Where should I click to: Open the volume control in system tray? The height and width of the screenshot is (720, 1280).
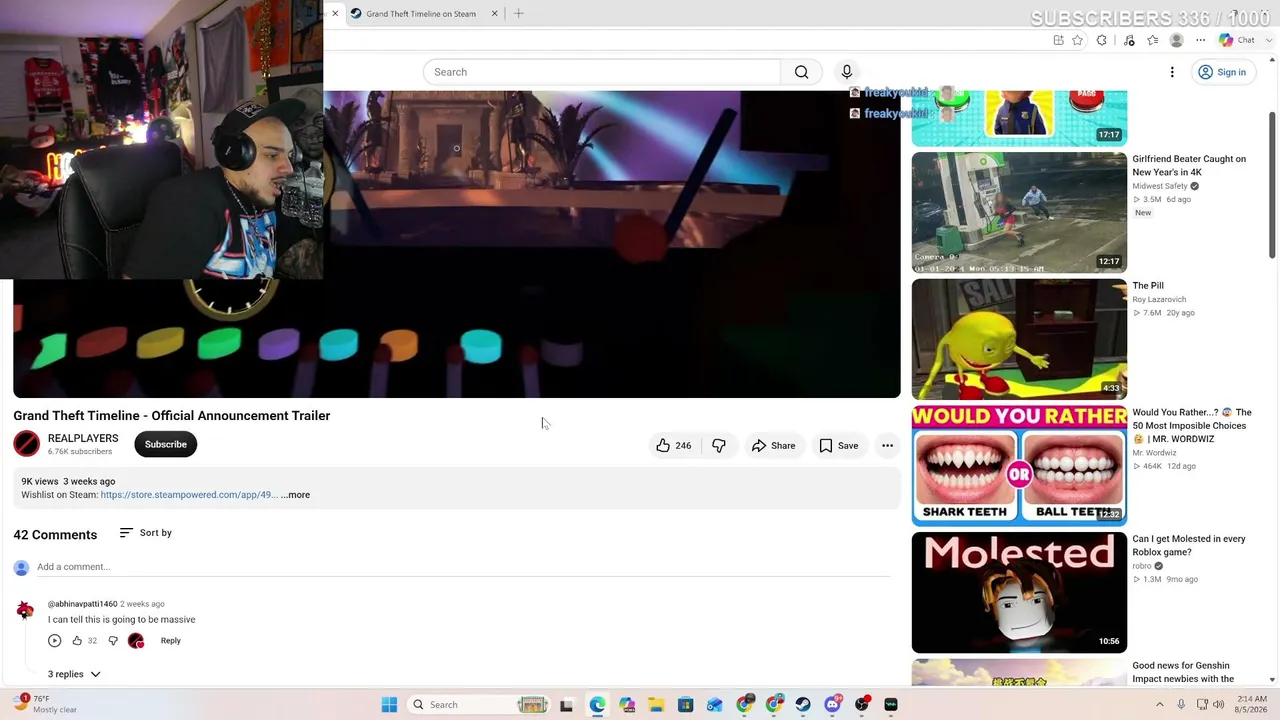click(x=1219, y=705)
